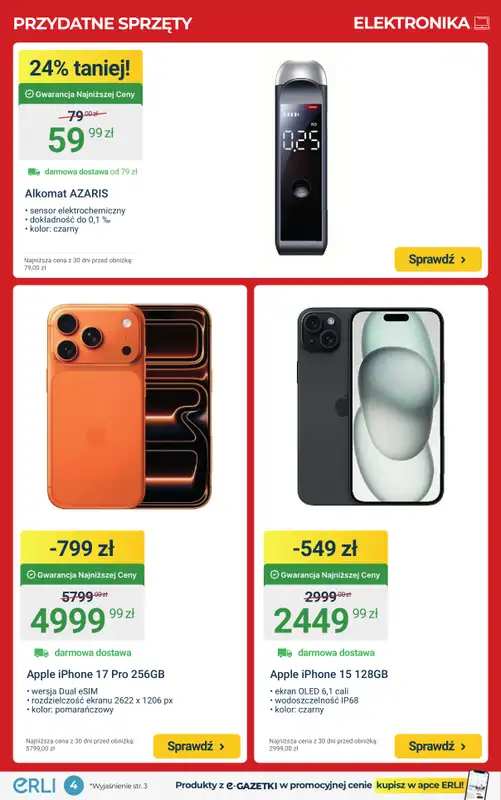
Task: Open the AZARIS breathalyzer product image
Action: click(x=301, y=158)
